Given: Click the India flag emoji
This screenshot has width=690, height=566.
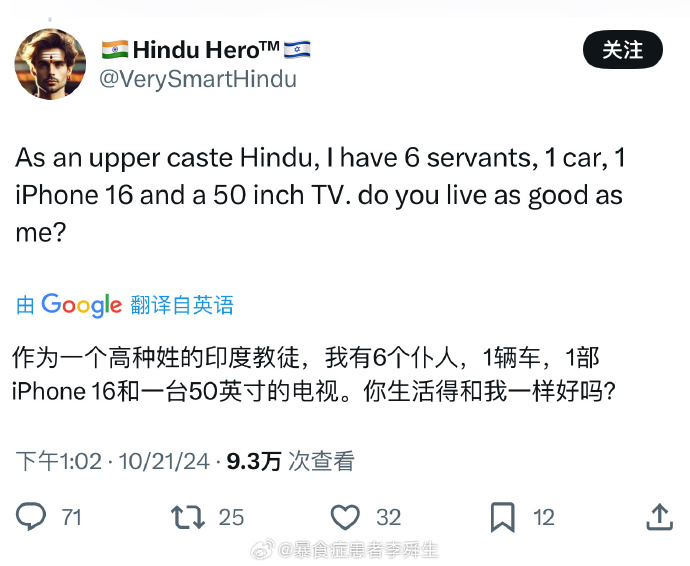Looking at the screenshot, I should click(x=115, y=50).
